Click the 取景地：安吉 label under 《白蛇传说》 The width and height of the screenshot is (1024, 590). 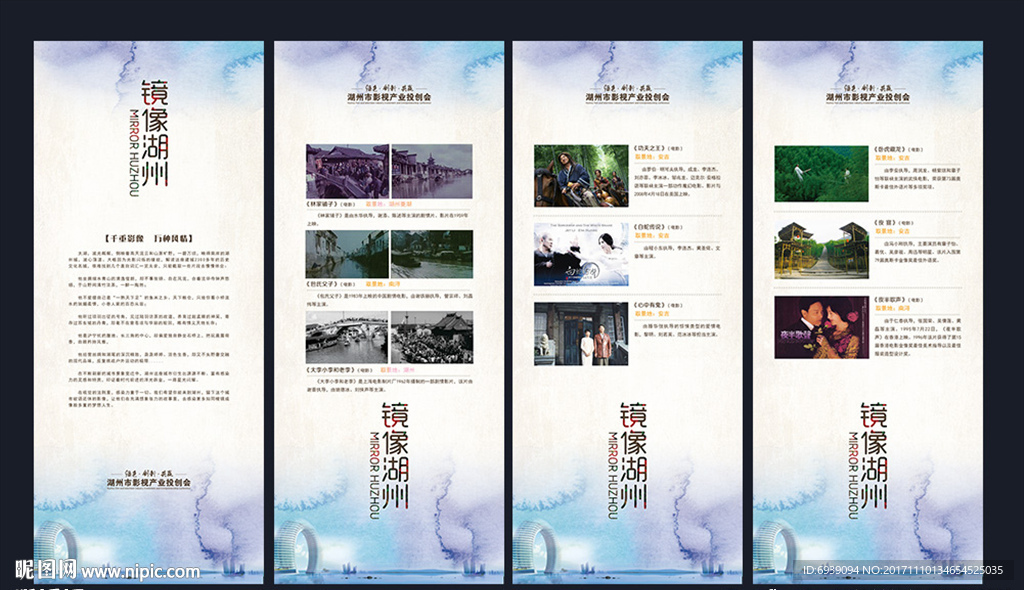point(652,235)
